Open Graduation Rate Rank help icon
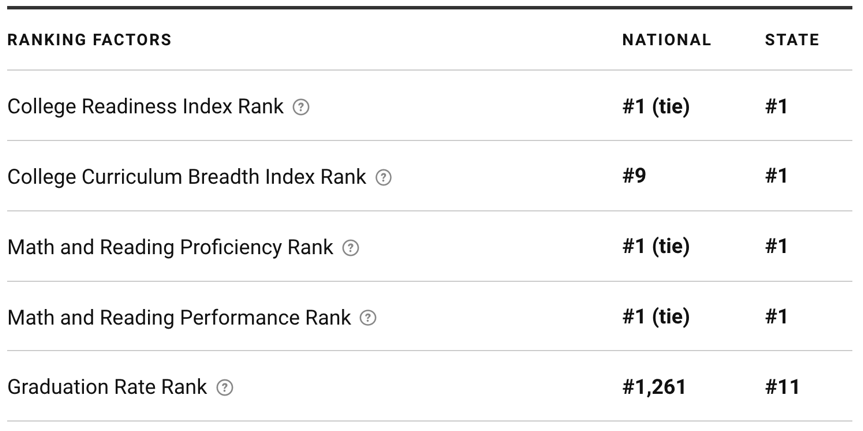The image size is (863, 431). tap(225, 388)
